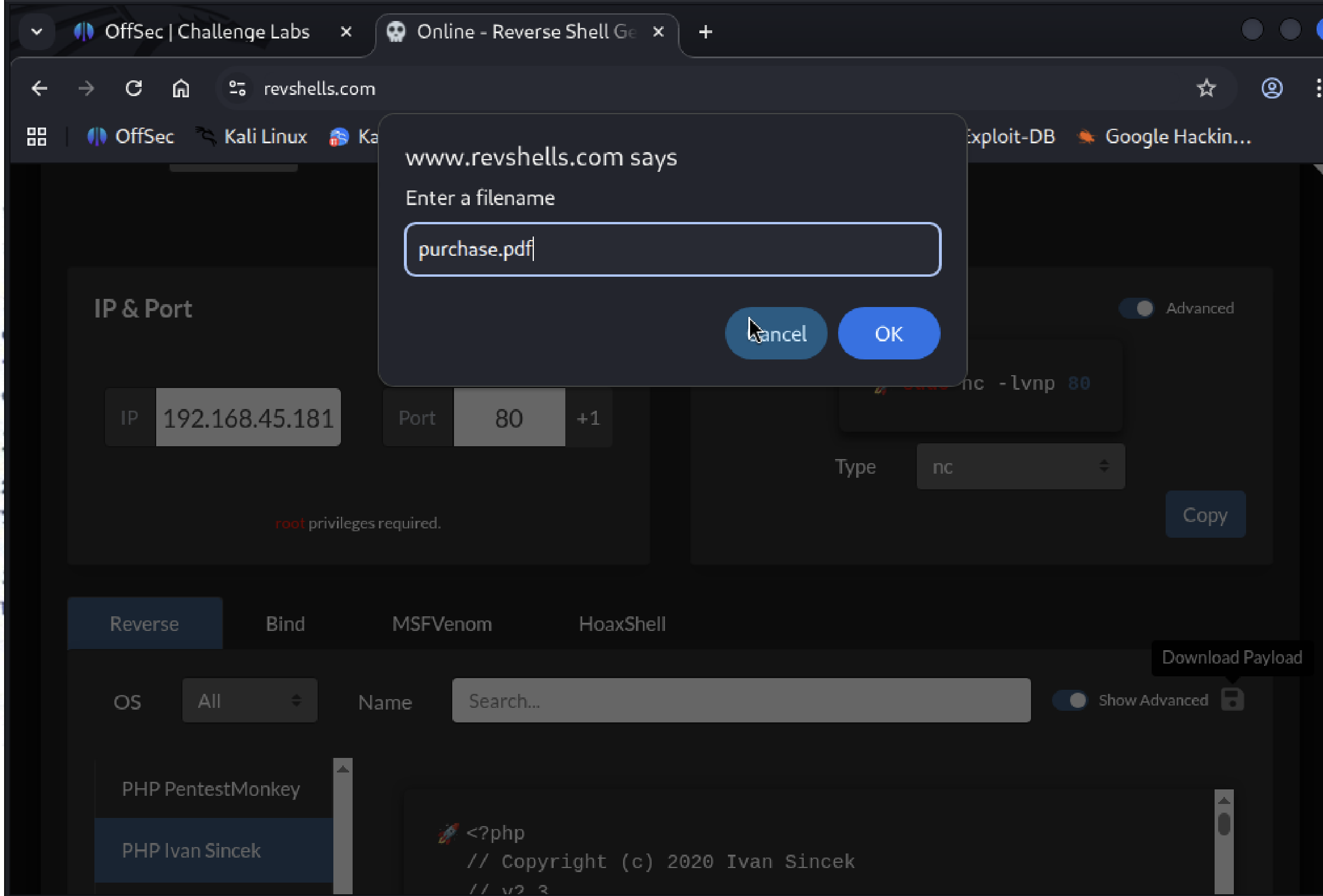
Task: Open the listener Type nc dropdown
Action: [1020, 467]
